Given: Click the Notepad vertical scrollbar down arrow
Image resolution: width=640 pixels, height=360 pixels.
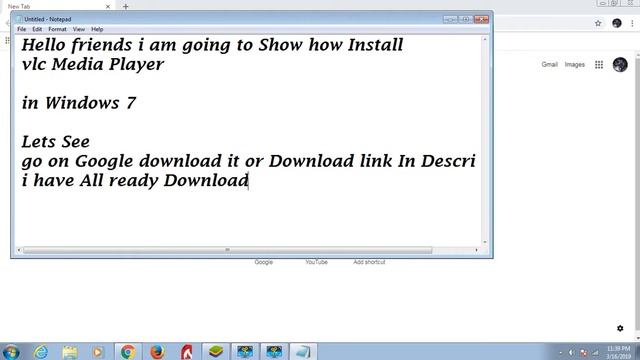Looking at the screenshot, I should point(485,242).
